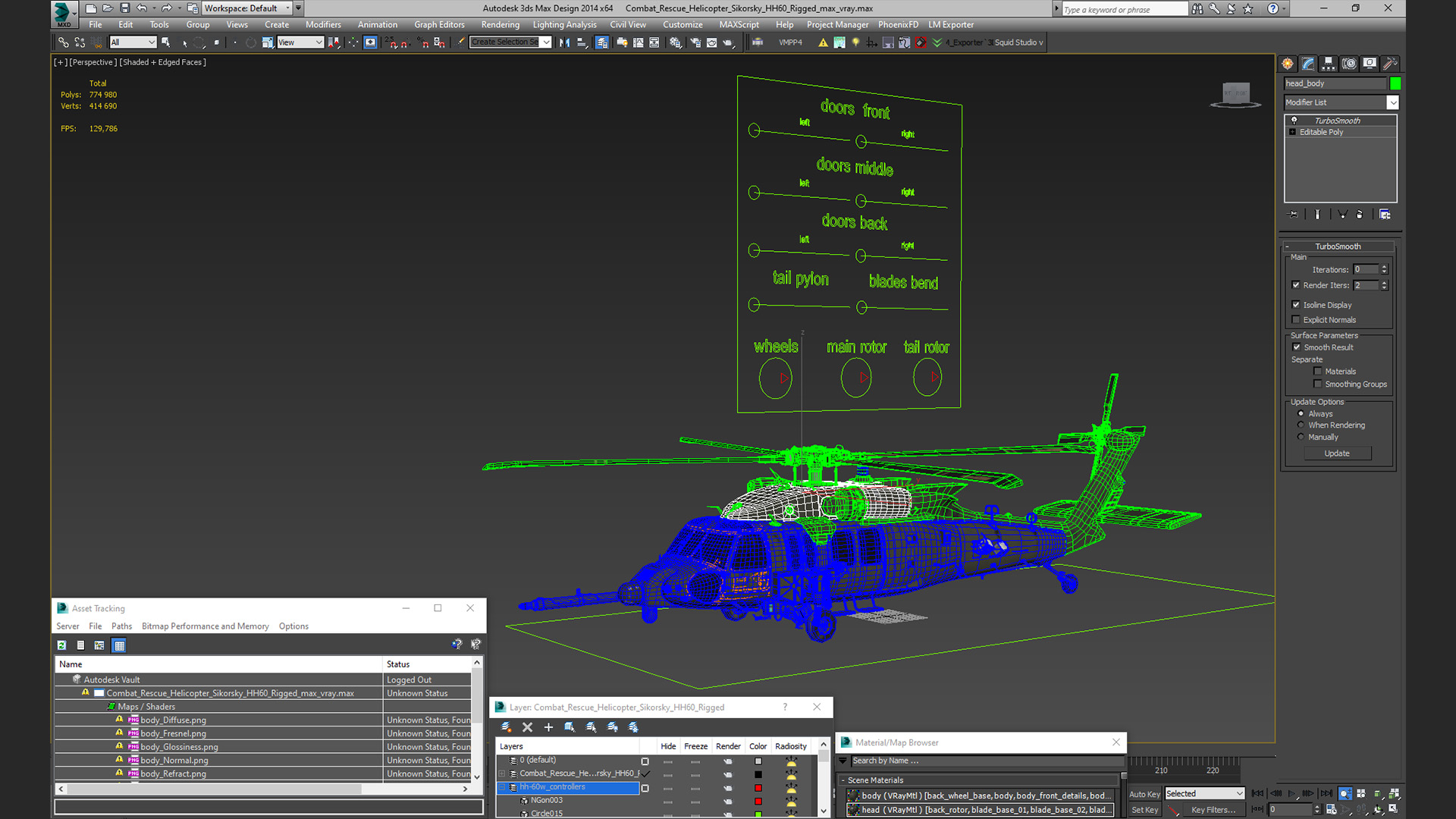Image resolution: width=1456 pixels, height=819 pixels.
Task: Click Refresh icon in Asset Tracking
Action: point(62,645)
